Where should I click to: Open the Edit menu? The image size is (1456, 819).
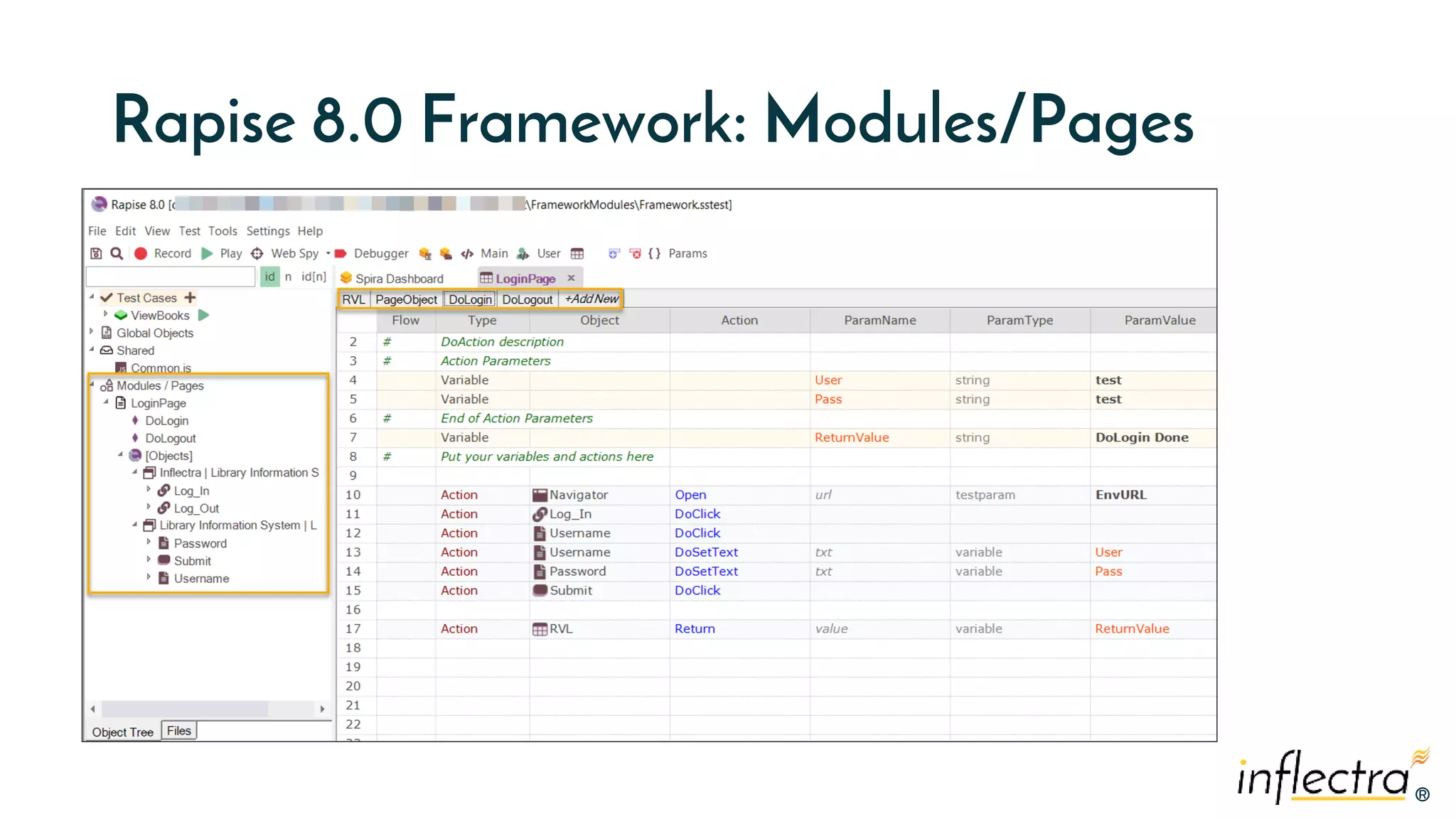point(125,231)
